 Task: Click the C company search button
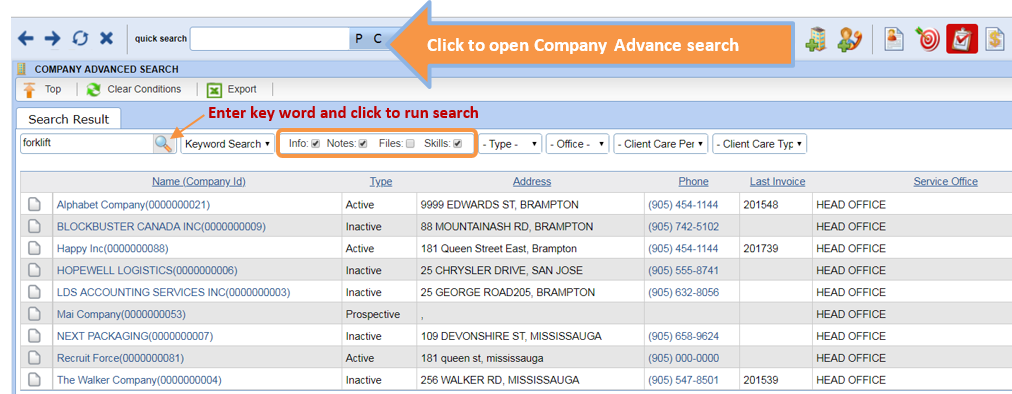(x=378, y=39)
